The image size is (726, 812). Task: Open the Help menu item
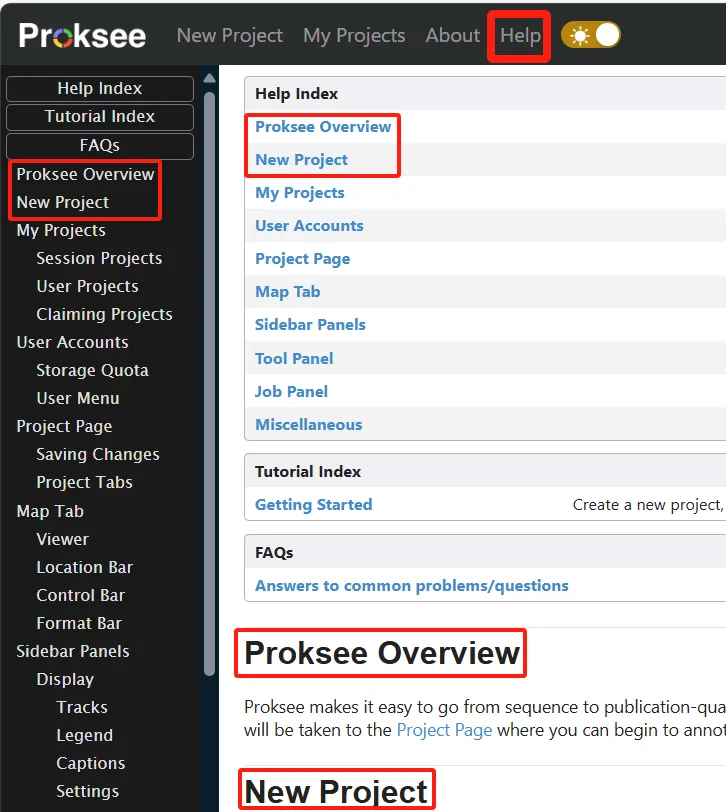[520, 35]
